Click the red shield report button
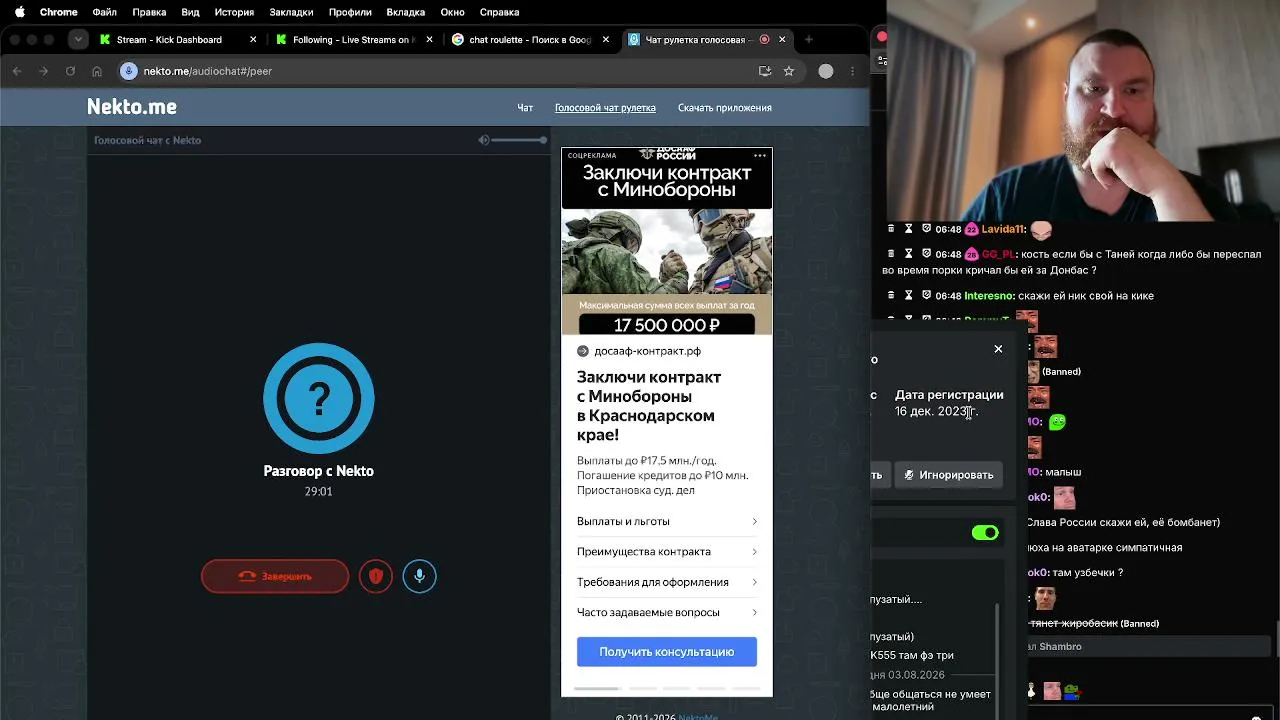Viewport: 1280px width, 720px height. [376, 576]
